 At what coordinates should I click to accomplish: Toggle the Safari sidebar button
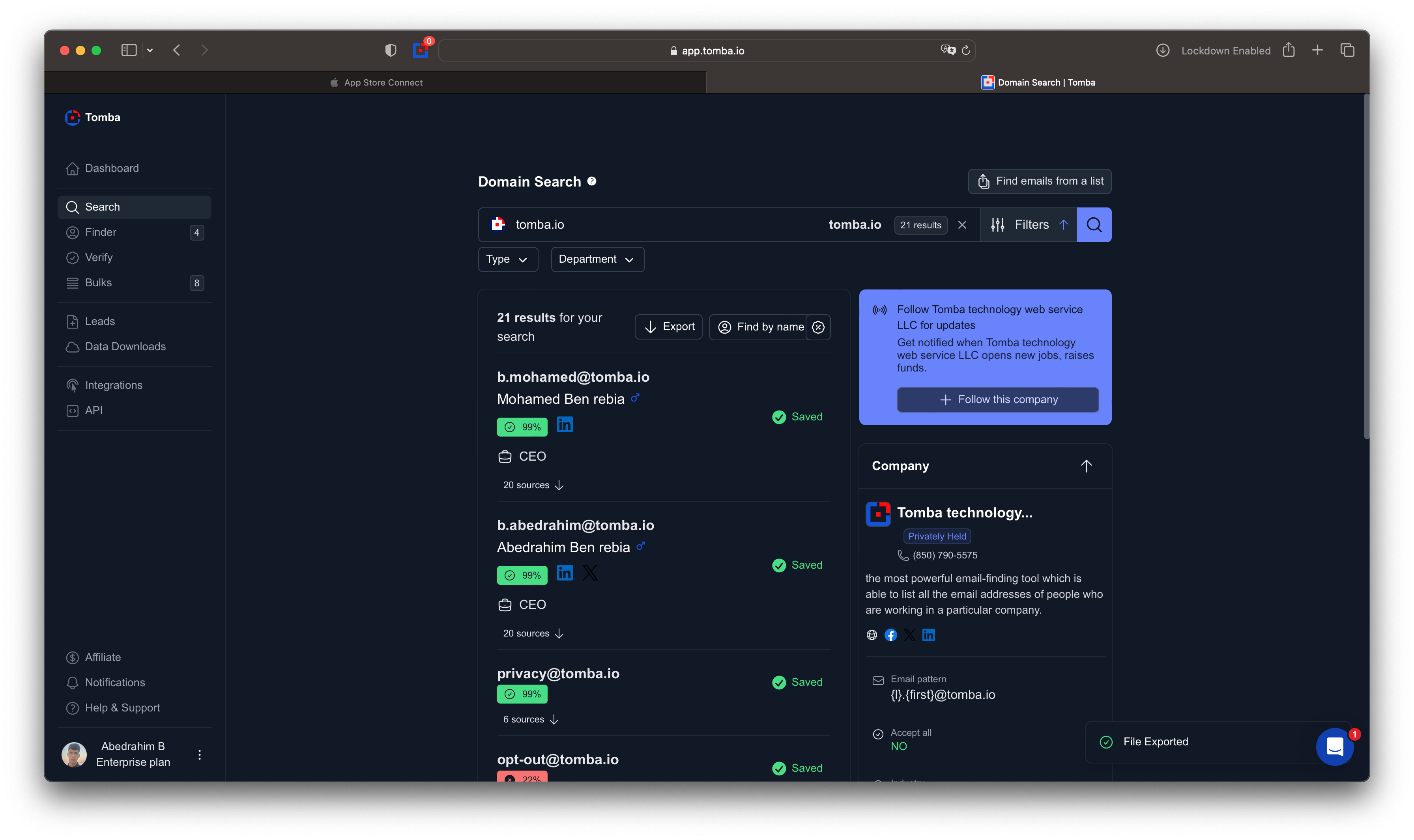(x=129, y=50)
